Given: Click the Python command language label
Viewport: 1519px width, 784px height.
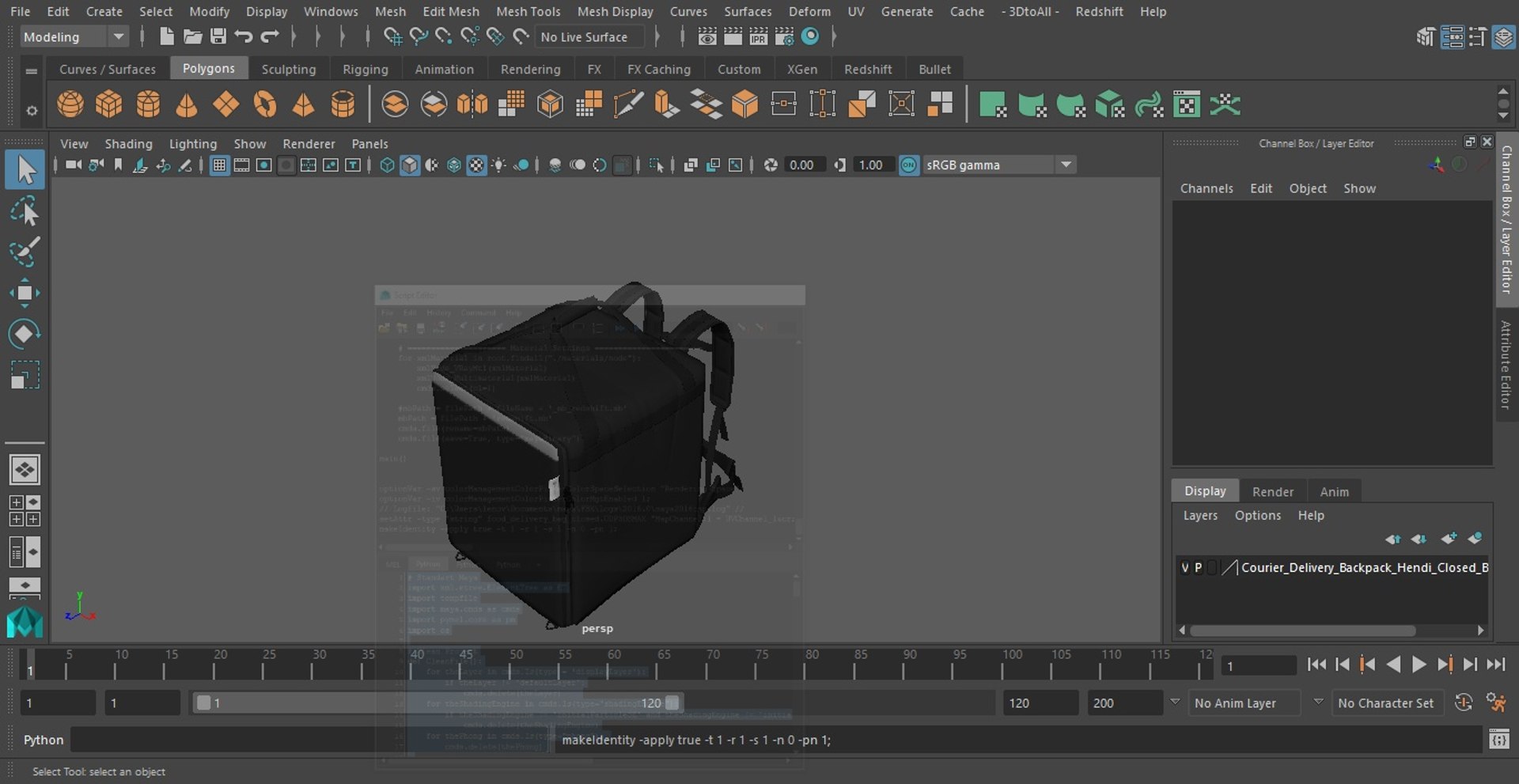Looking at the screenshot, I should pos(44,740).
